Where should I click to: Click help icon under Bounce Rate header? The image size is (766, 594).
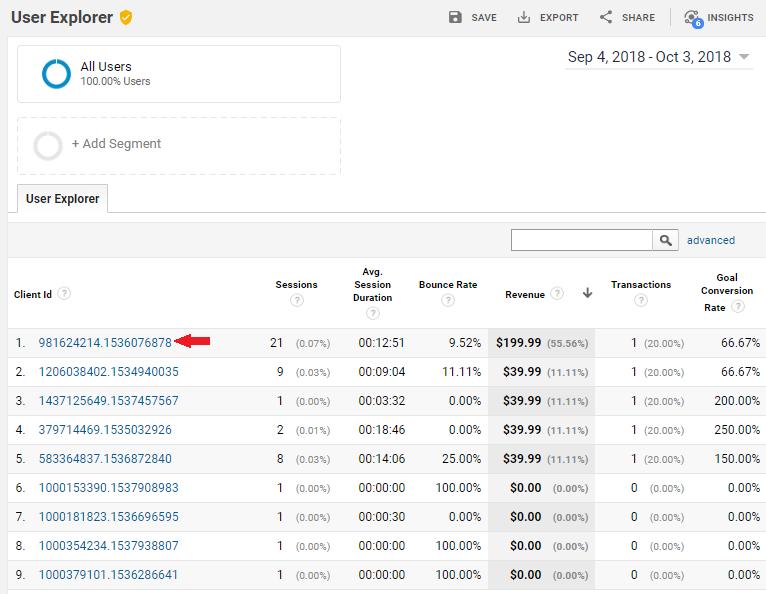[448, 300]
